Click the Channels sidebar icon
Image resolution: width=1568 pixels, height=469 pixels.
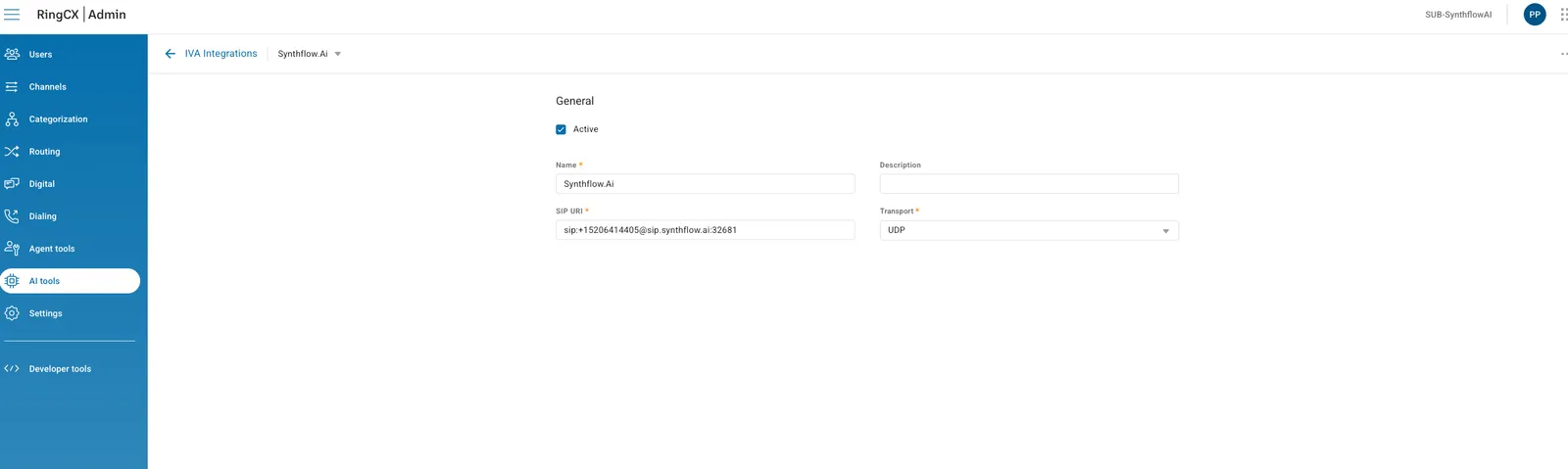click(12, 86)
